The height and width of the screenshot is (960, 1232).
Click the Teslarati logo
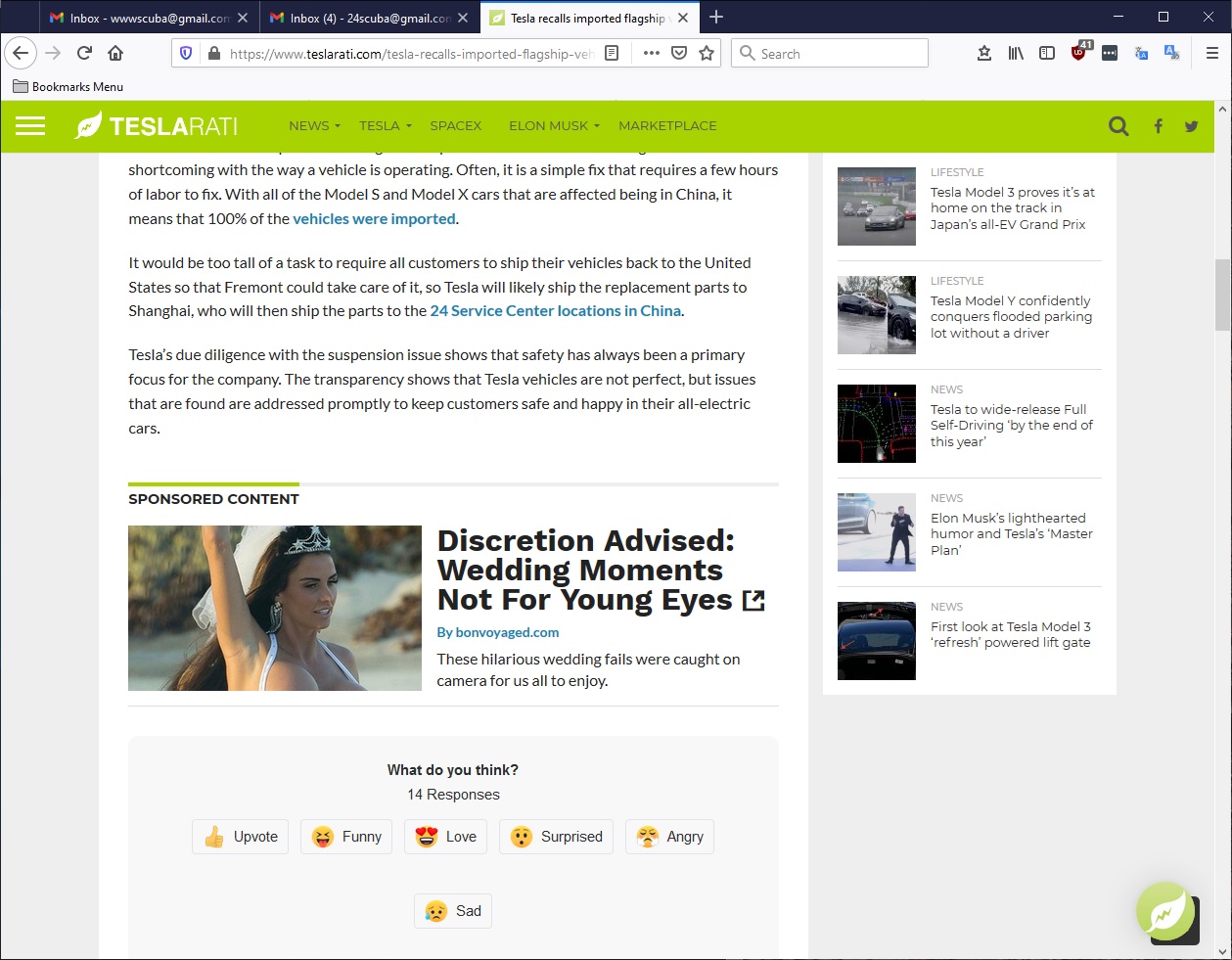(x=157, y=125)
